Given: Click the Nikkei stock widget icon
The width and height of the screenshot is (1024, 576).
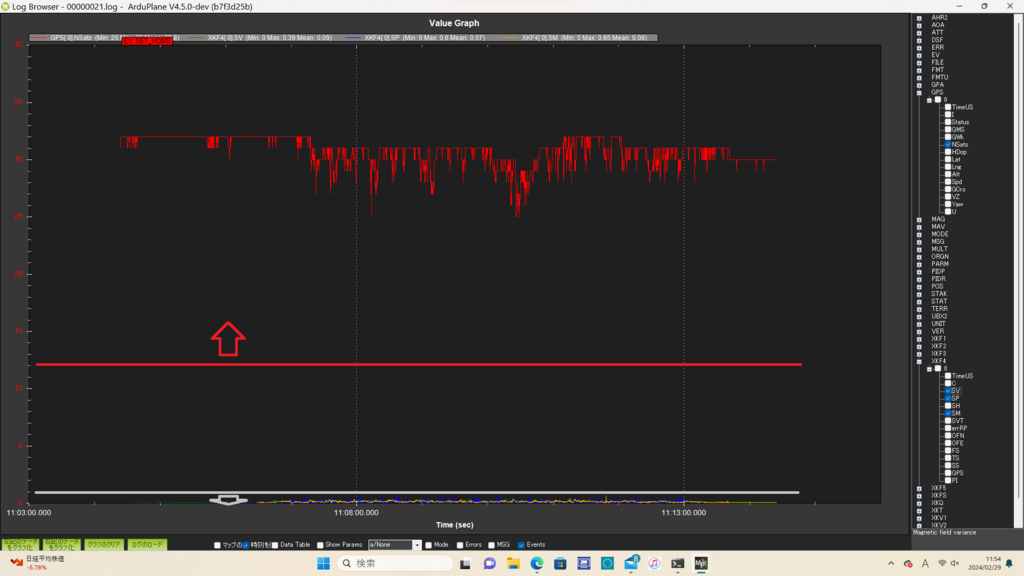Looking at the screenshot, I should tap(16, 562).
